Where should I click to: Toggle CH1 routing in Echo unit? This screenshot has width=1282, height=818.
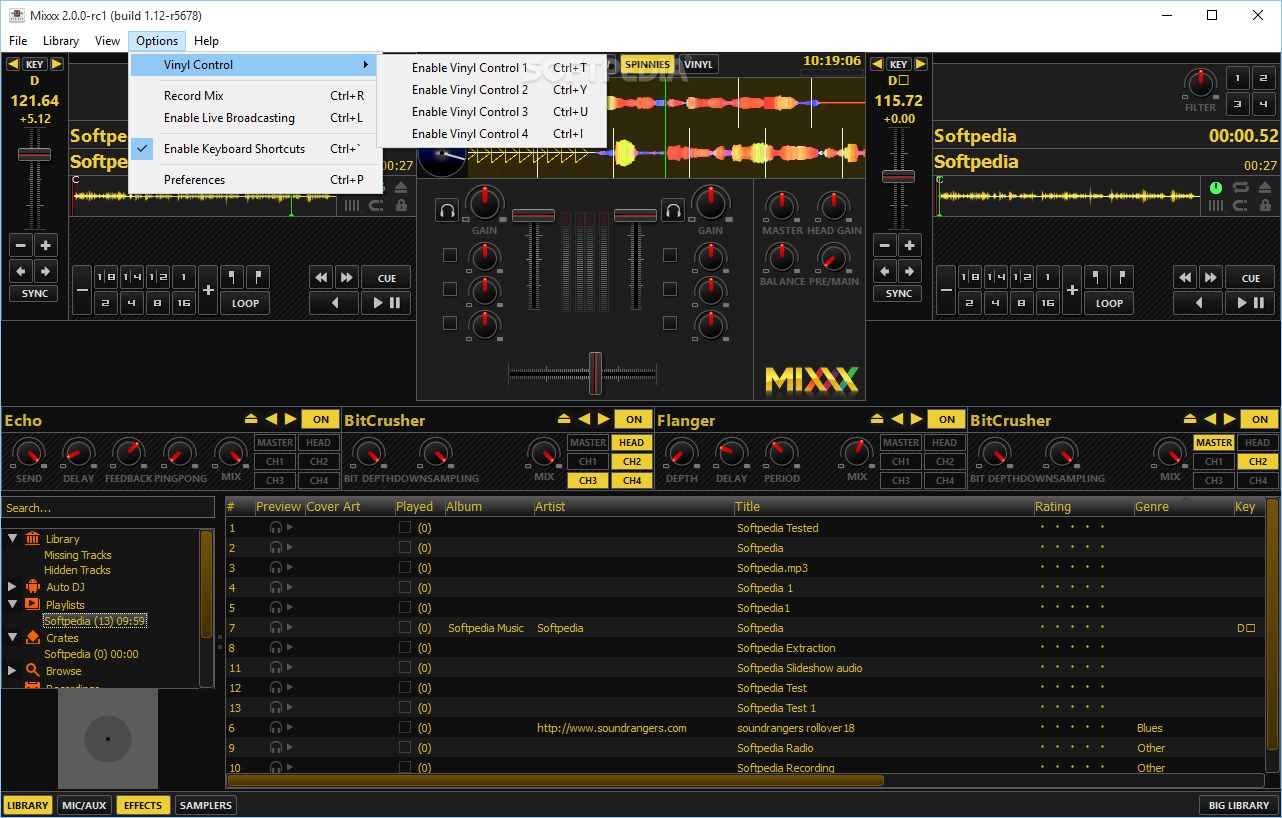275,462
